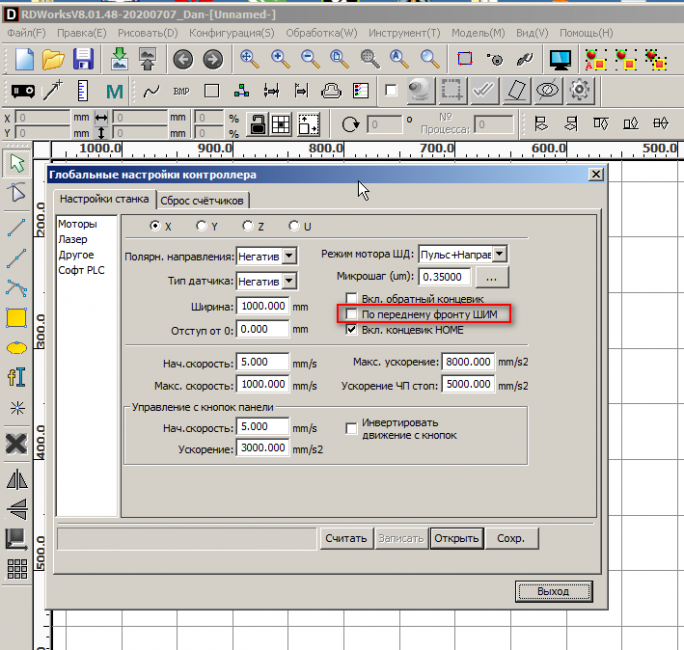The image size is (684, 650).
Task: Click the teal M icon in toolbar
Action: pos(113,91)
